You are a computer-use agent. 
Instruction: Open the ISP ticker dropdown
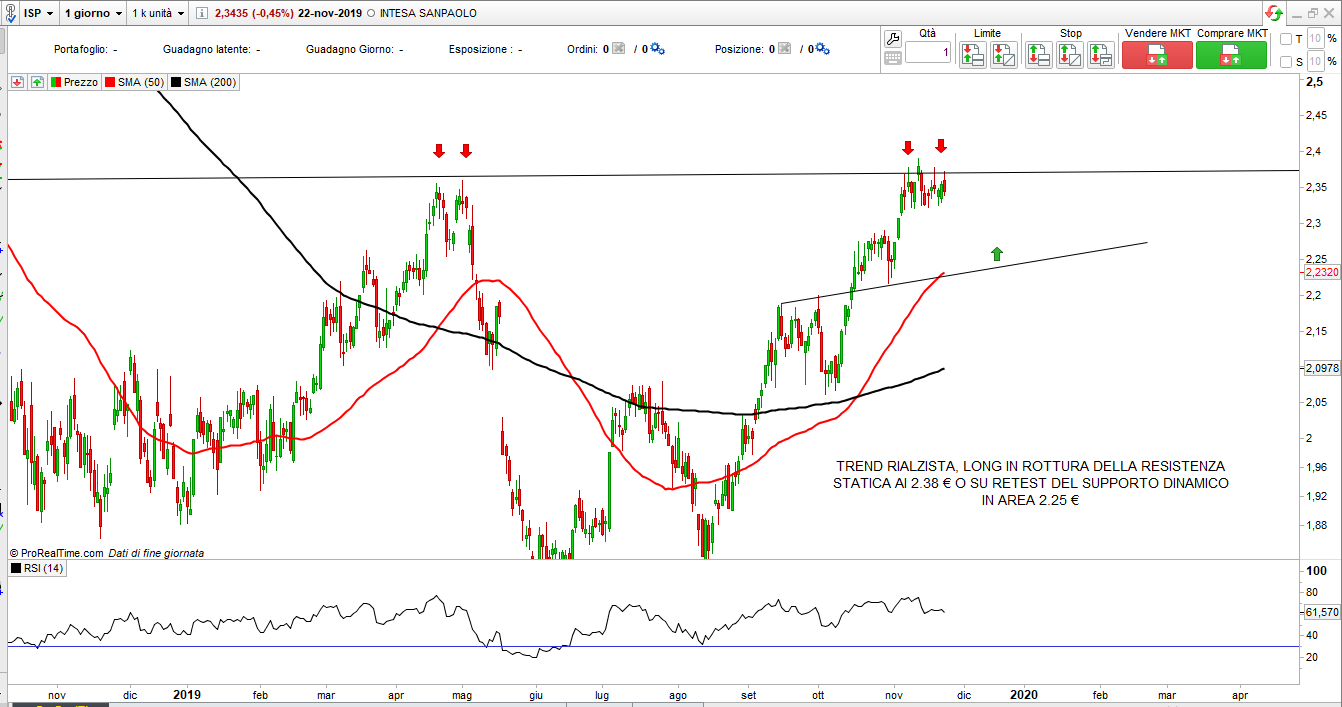click(x=39, y=13)
